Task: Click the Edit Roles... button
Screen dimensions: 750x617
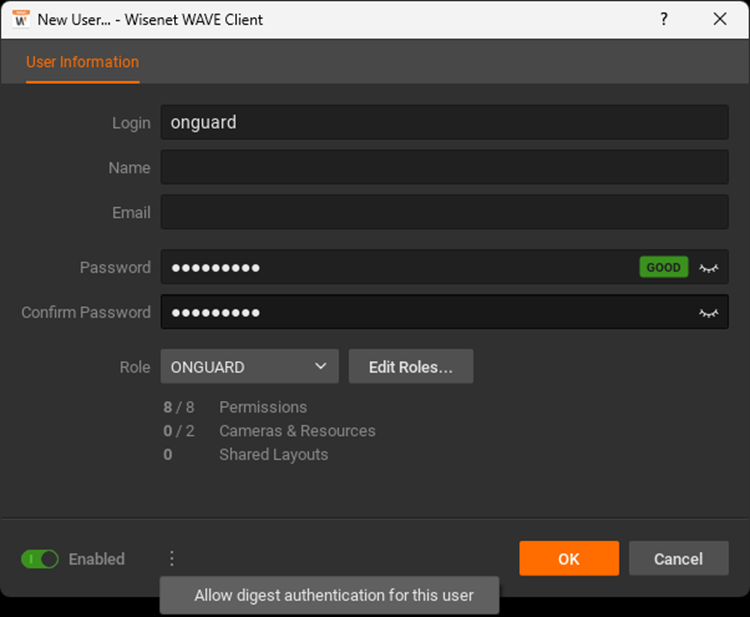Action: [x=411, y=366]
